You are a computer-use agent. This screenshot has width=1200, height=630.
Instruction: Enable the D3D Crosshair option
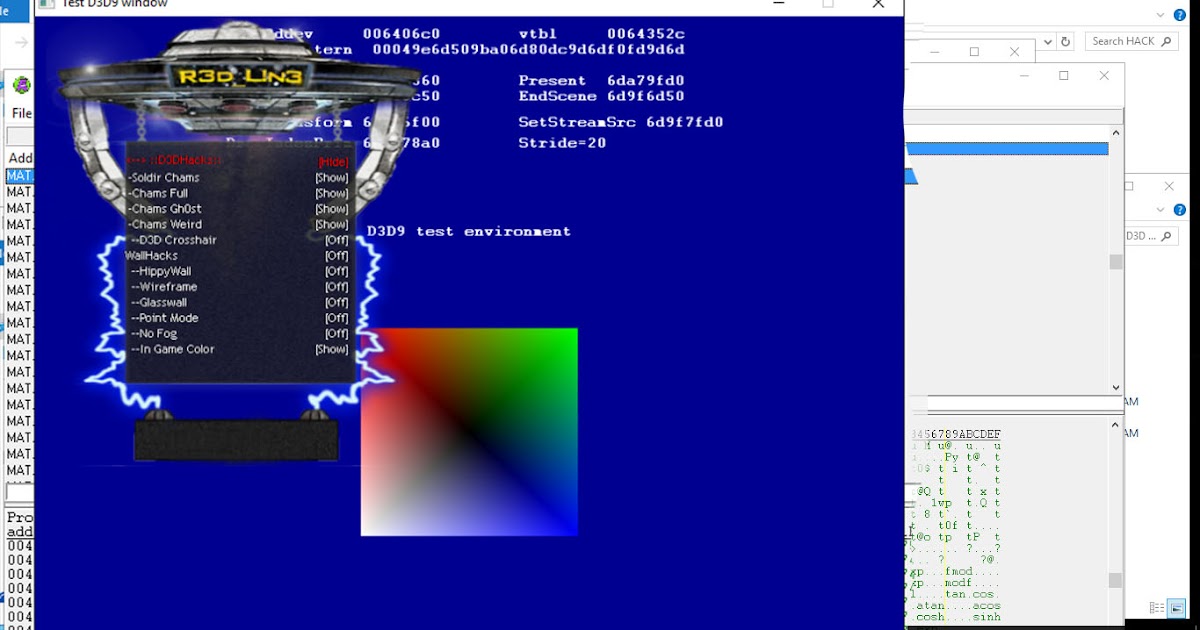(337, 240)
